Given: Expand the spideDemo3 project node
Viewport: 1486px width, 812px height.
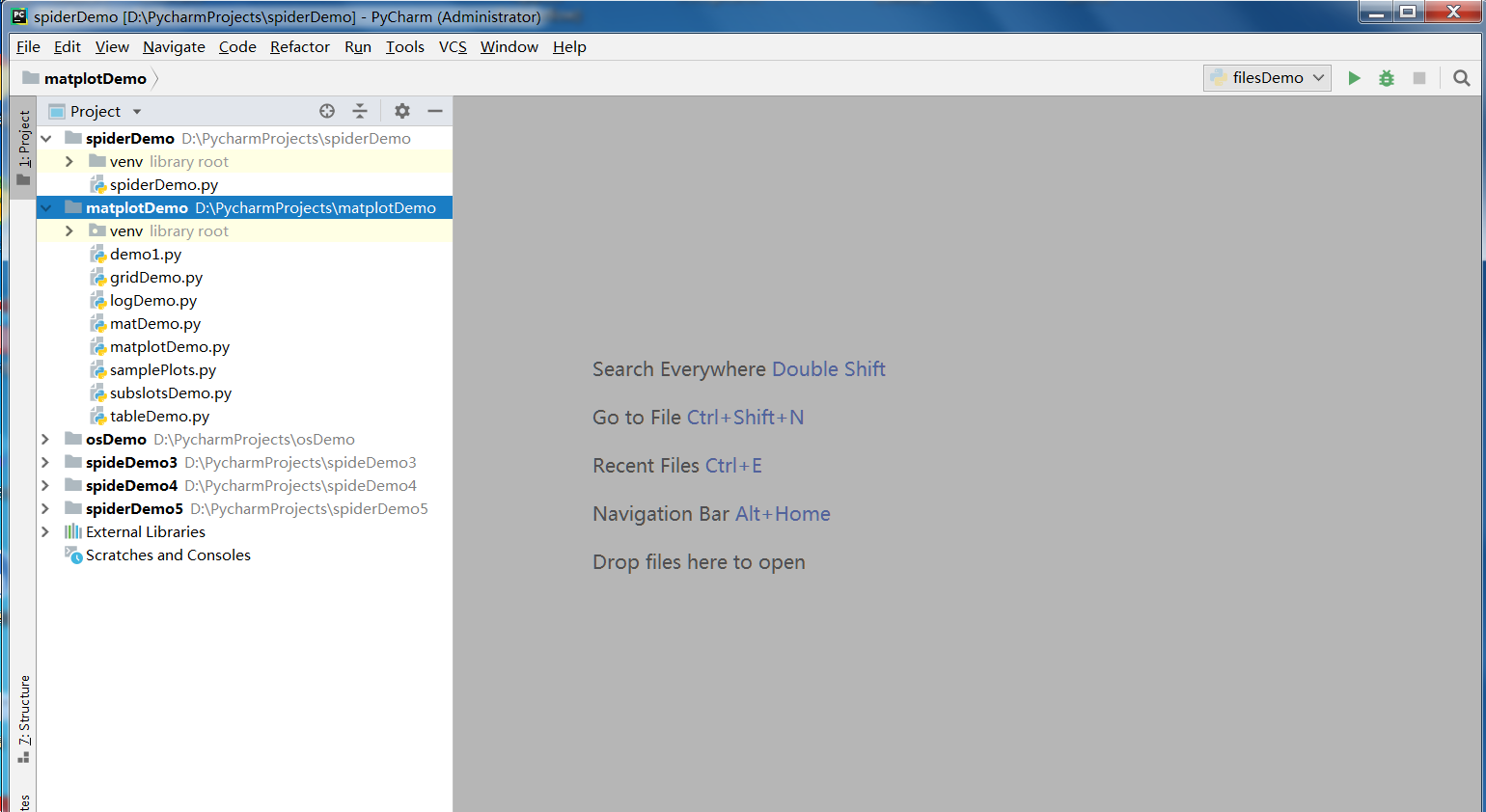Looking at the screenshot, I should [x=45, y=462].
